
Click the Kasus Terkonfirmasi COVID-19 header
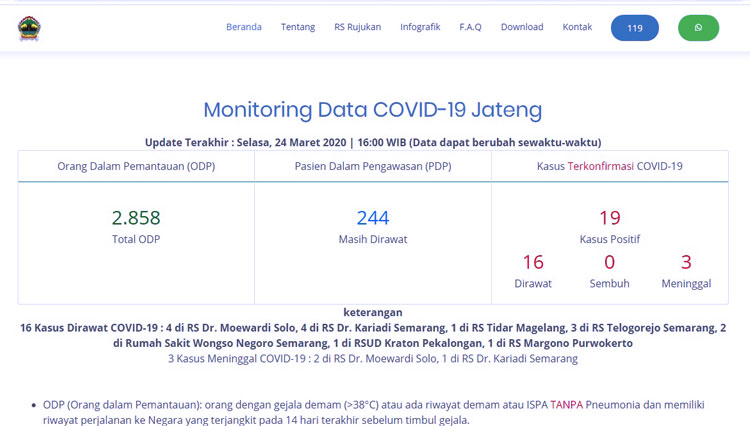[x=610, y=166]
